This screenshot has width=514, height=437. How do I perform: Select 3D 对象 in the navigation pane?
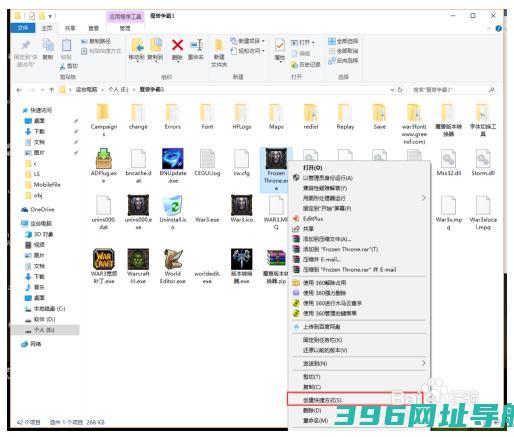coord(43,234)
